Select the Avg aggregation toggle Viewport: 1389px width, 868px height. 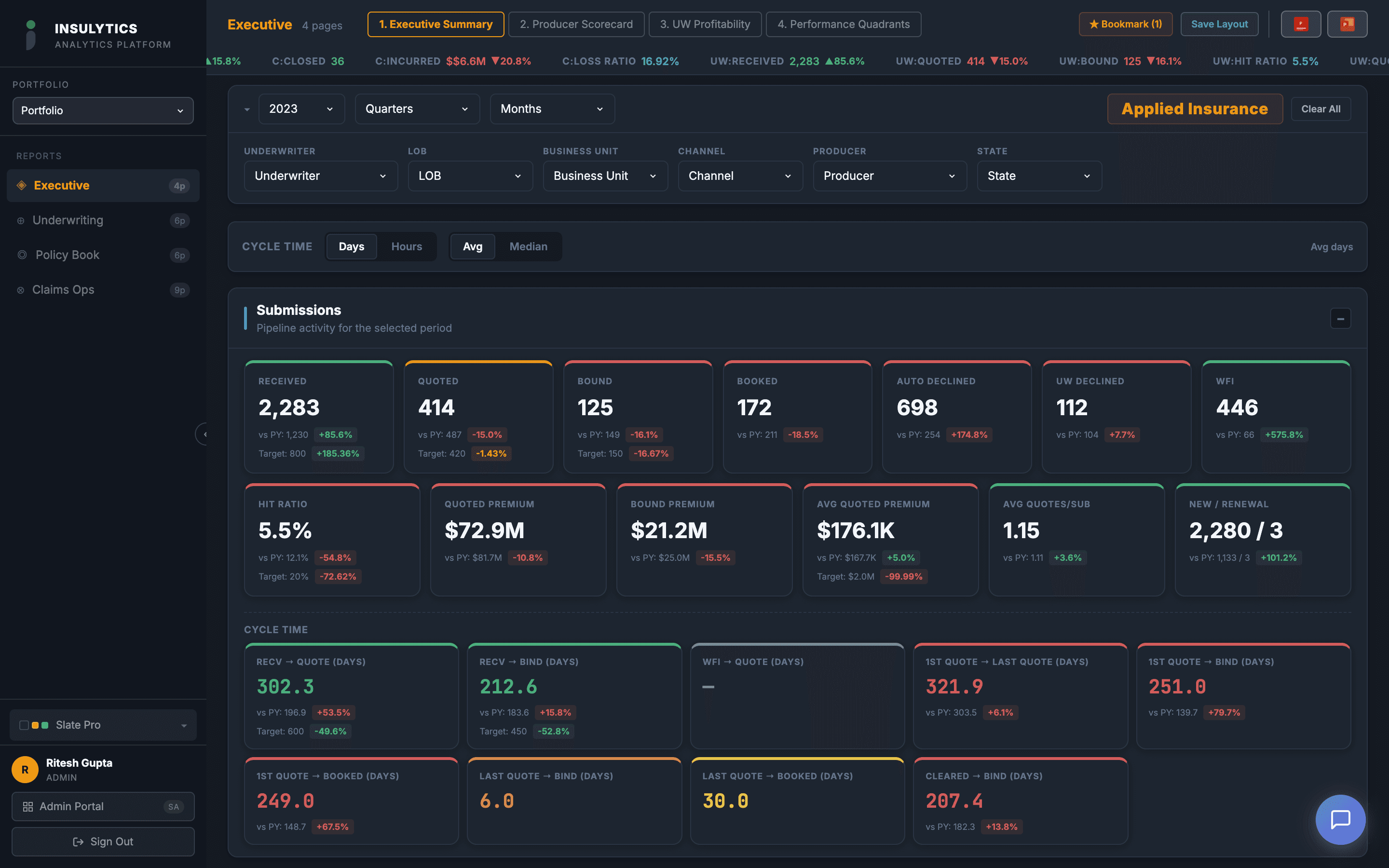click(472, 246)
